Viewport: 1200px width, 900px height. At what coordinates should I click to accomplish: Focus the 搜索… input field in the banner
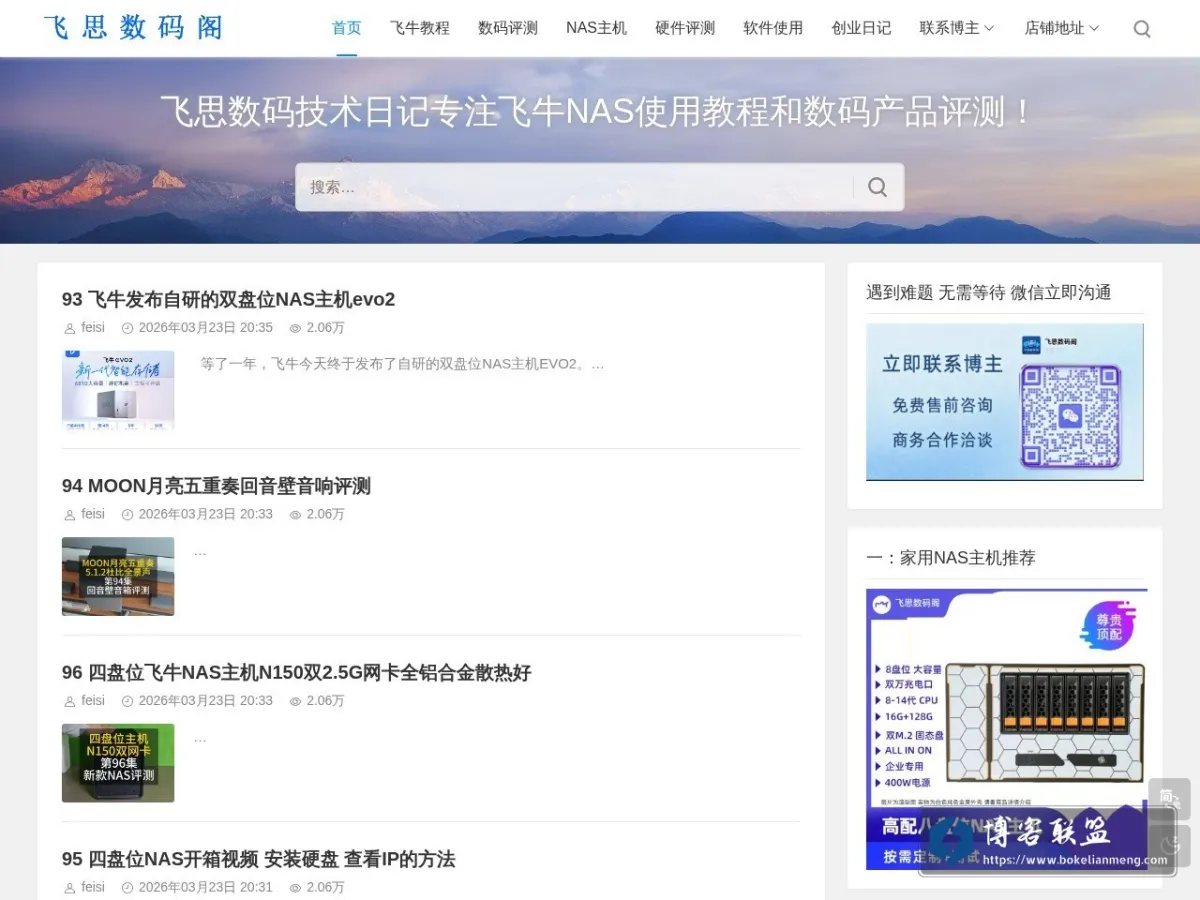[575, 187]
